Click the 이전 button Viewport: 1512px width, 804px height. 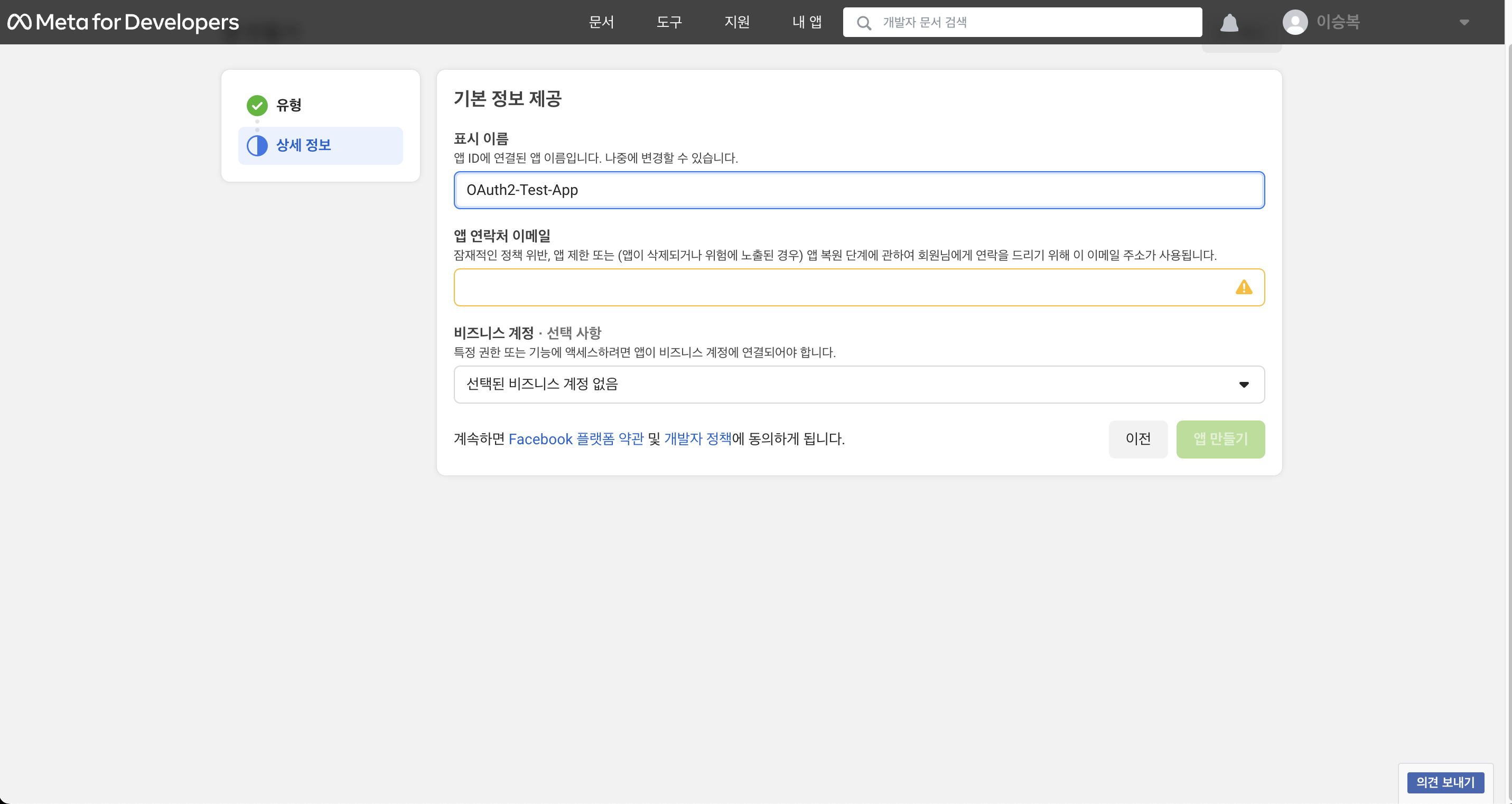point(1137,439)
